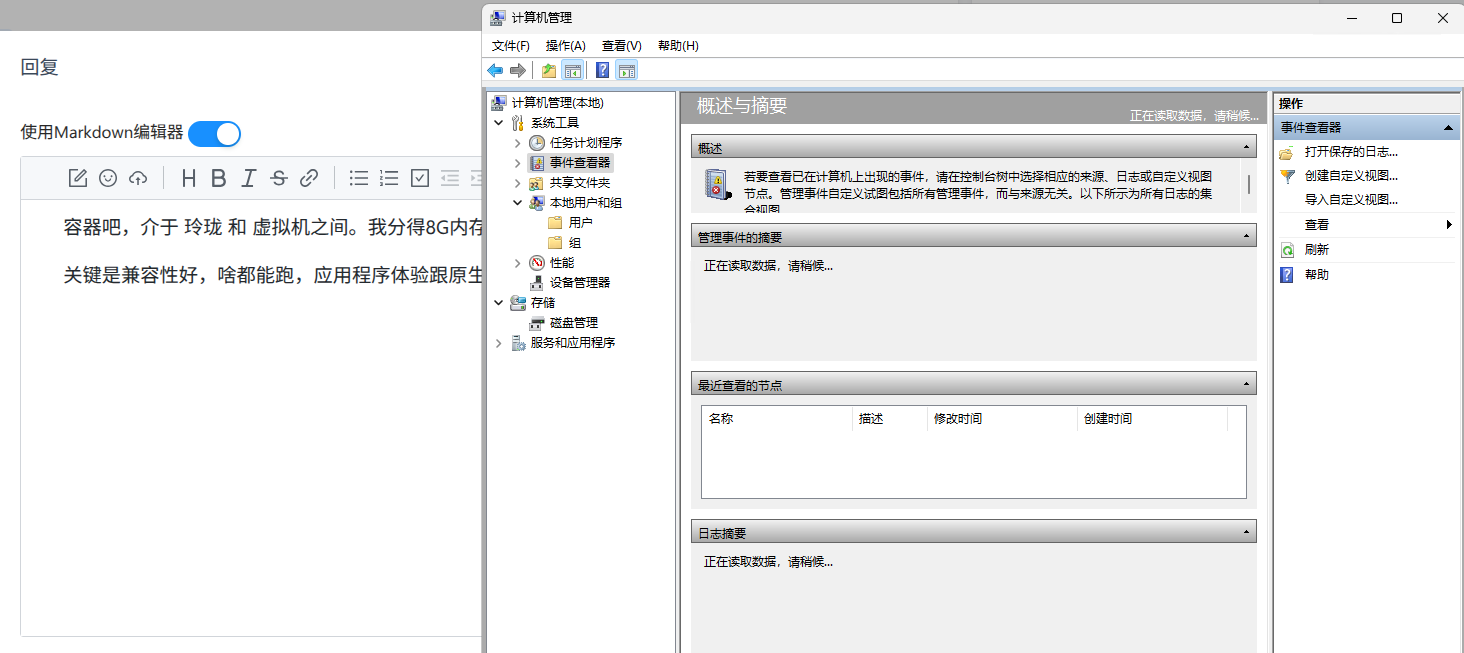The width and height of the screenshot is (1464, 653).
Task: Click the pencil edit icon in Markdown toolbar
Action: pos(78,178)
